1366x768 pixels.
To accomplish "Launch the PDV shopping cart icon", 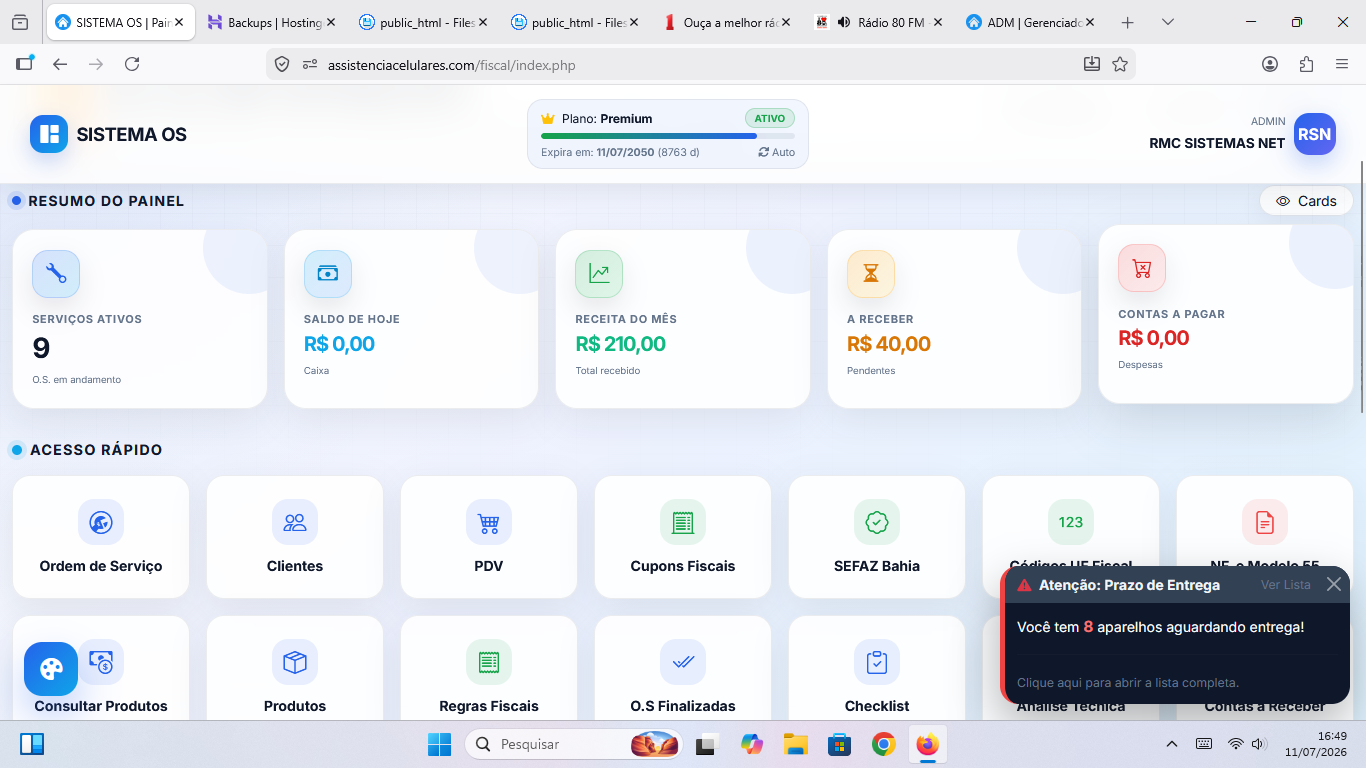I will click(489, 522).
